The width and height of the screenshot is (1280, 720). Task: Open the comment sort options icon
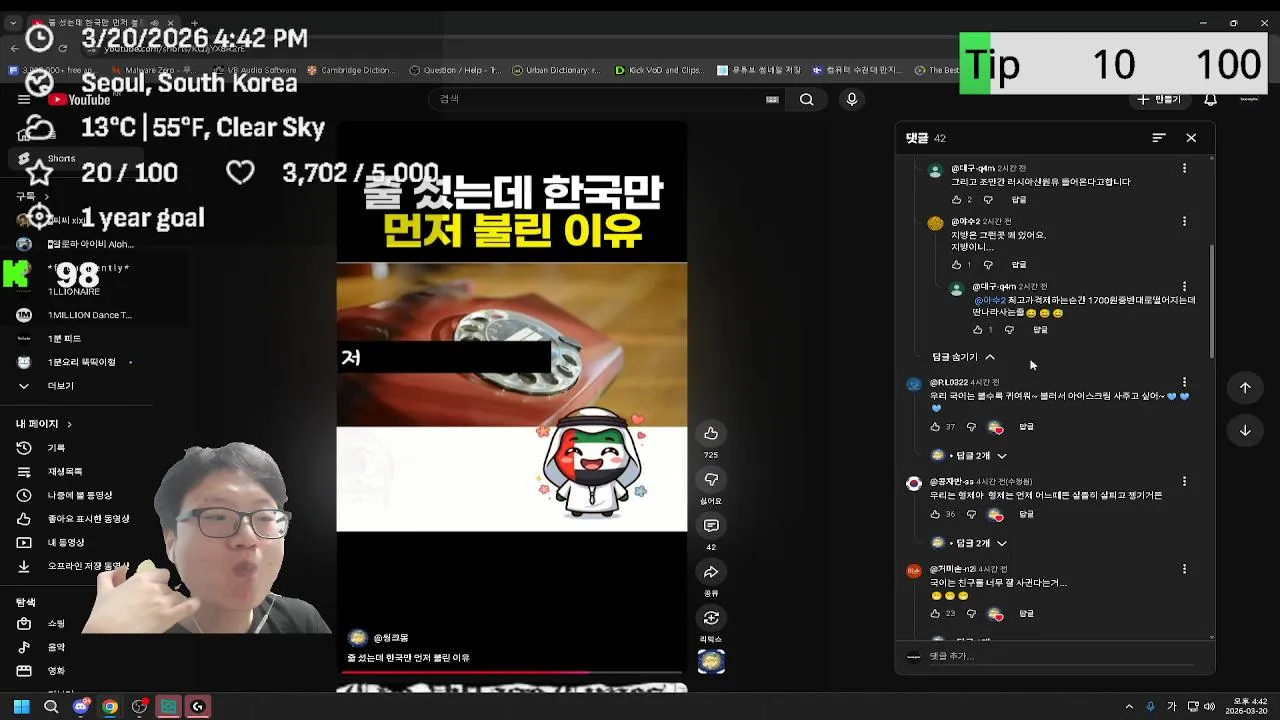pos(1159,138)
